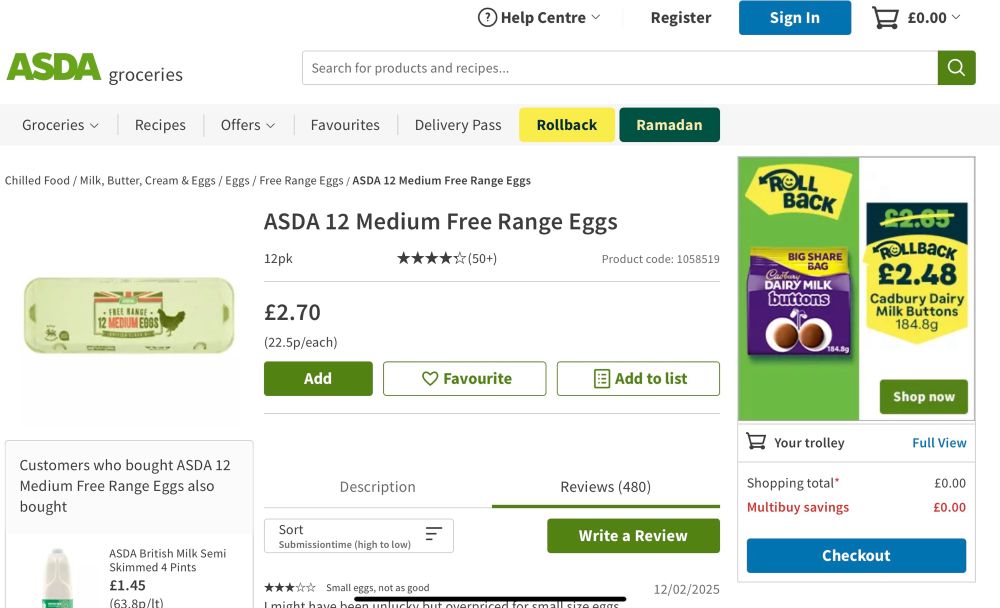Image resolution: width=1000 pixels, height=608 pixels.
Task: Expand the Groceries dropdown
Action: click(x=59, y=124)
